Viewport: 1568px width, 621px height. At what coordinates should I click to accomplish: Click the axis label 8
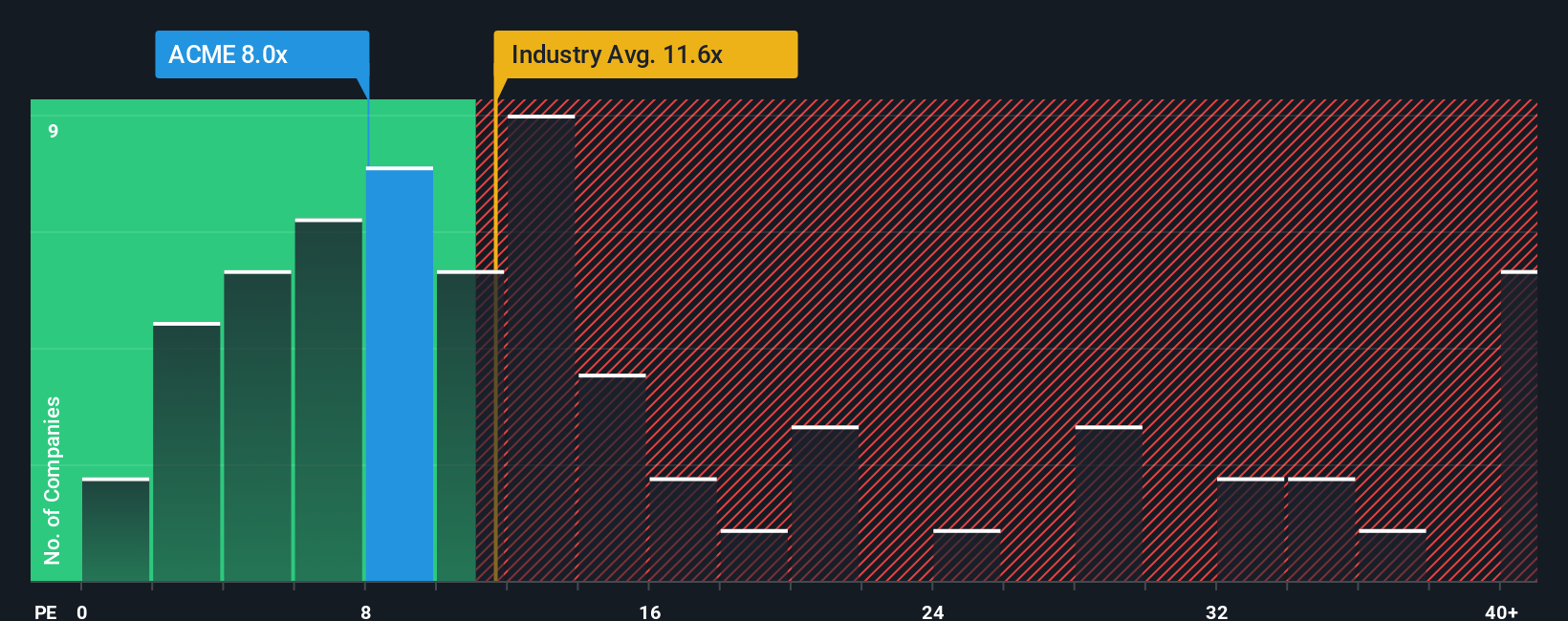(366, 611)
